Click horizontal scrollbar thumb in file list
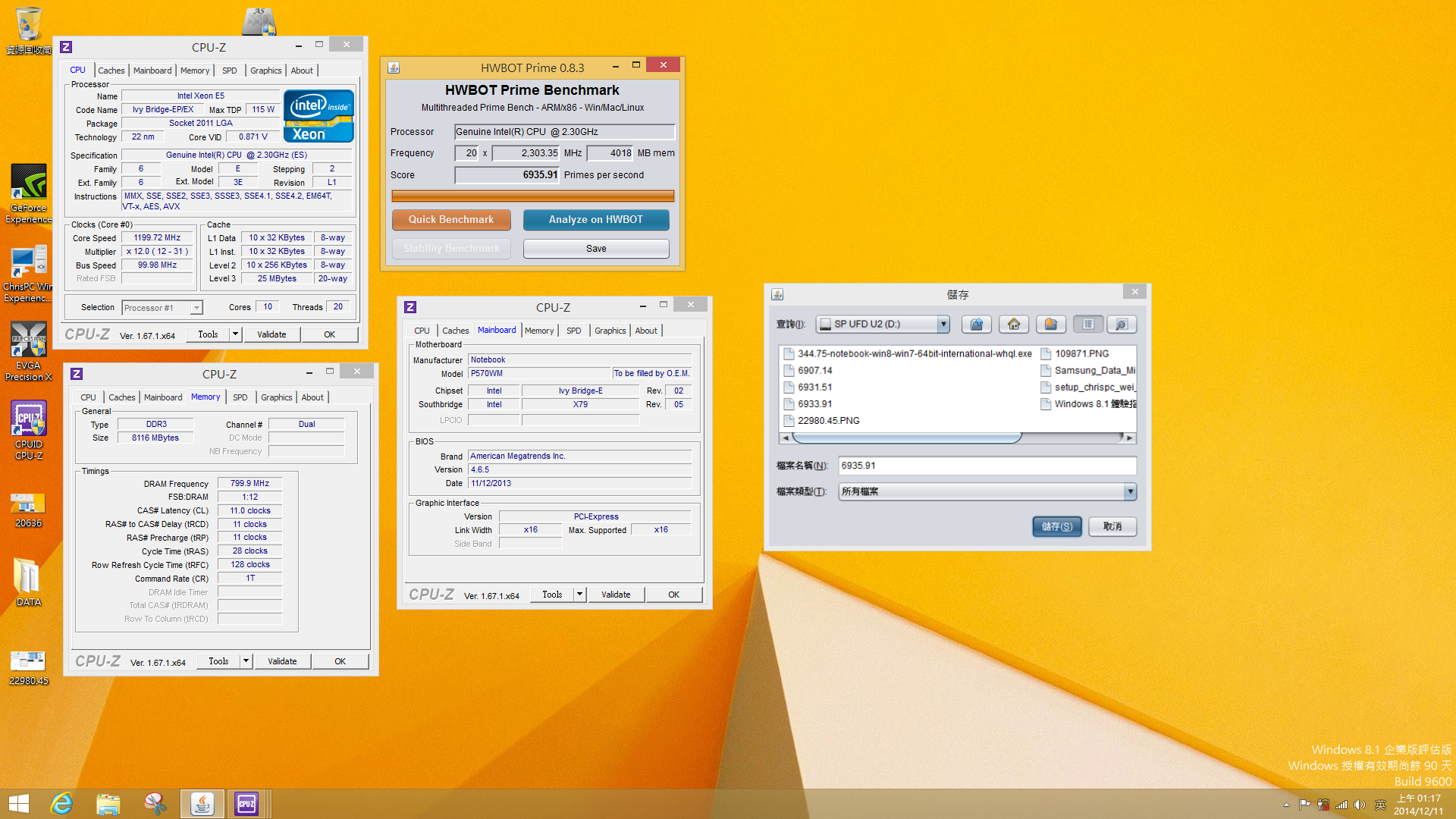The width and height of the screenshot is (1456, 819). click(x=907, y=438)
